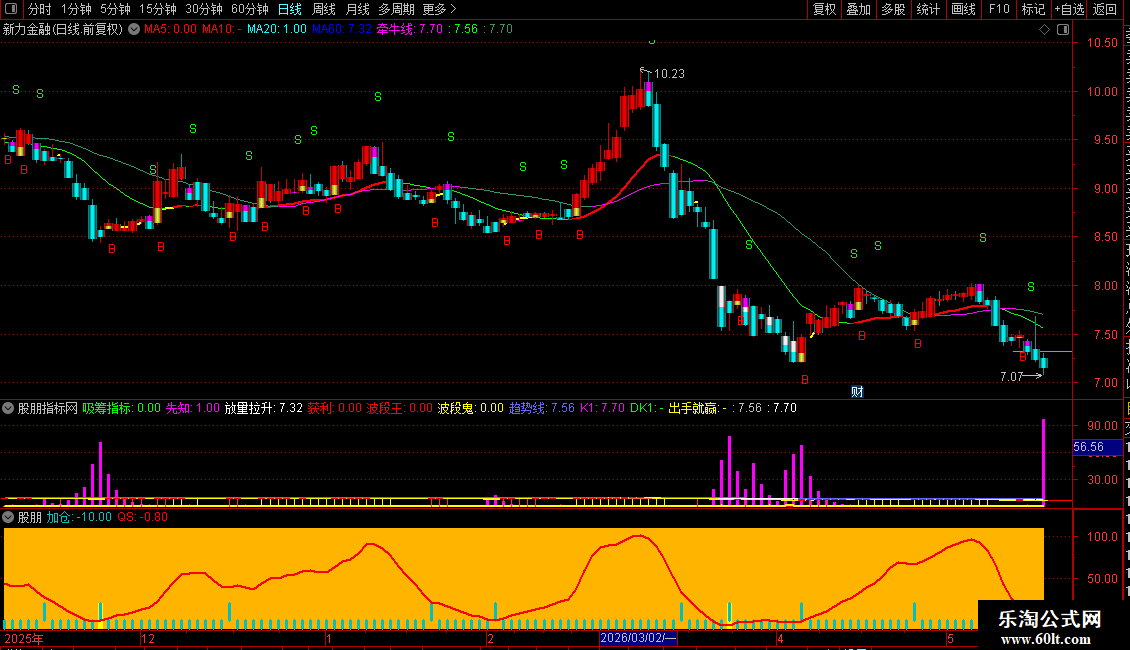This screenshot has height=650, width=1130.
Task: Open the 股朋指标网 indicator dropdown arrow
Action: pos(8,408)
